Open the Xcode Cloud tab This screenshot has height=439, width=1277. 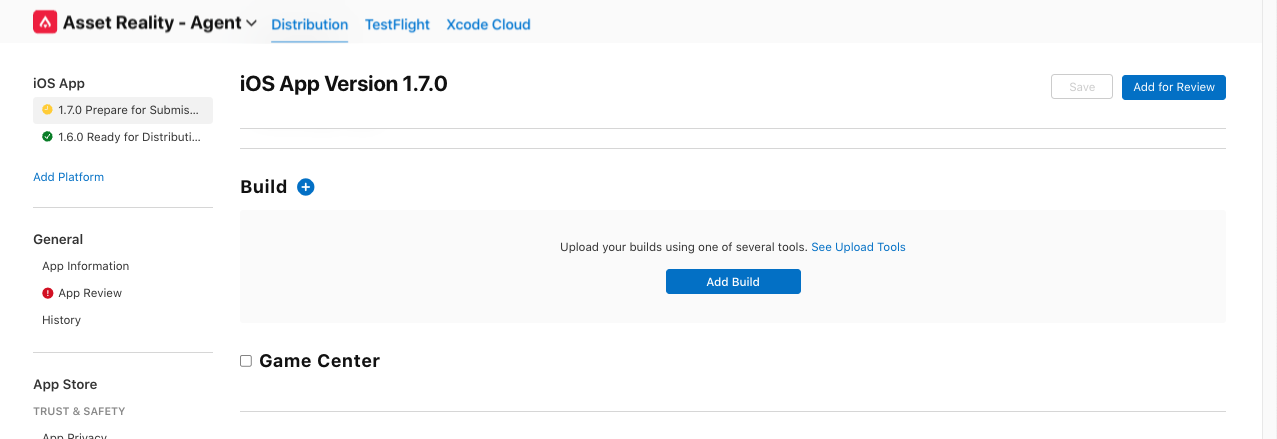pyautogui.click(x=488, y=25)
